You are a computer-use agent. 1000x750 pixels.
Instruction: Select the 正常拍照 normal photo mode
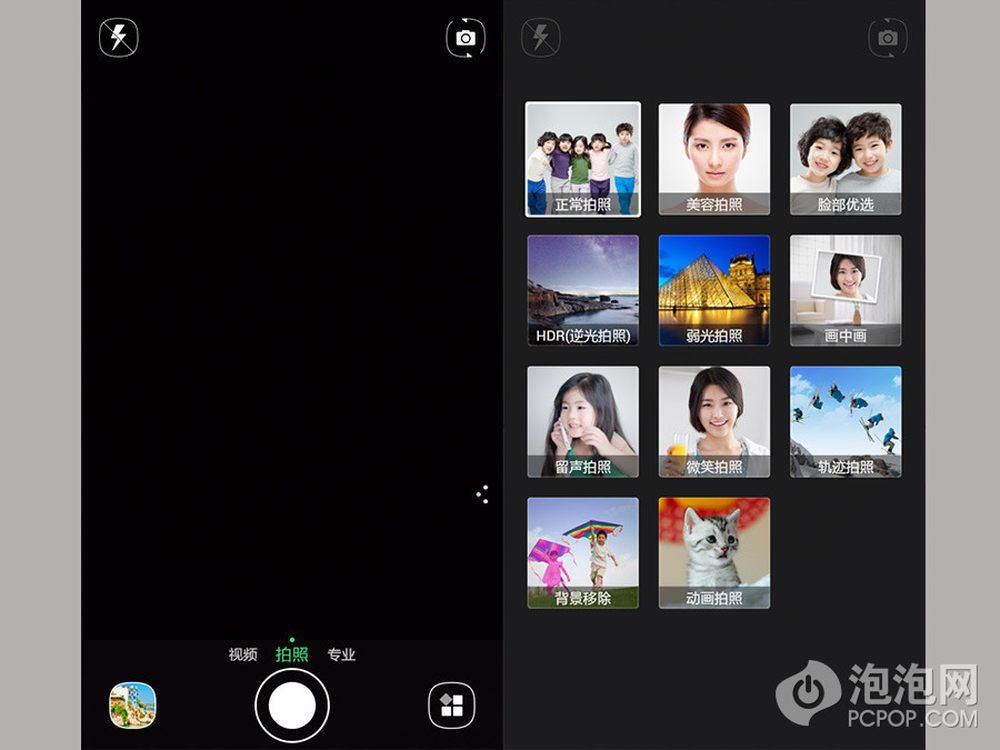click(583, 159)
